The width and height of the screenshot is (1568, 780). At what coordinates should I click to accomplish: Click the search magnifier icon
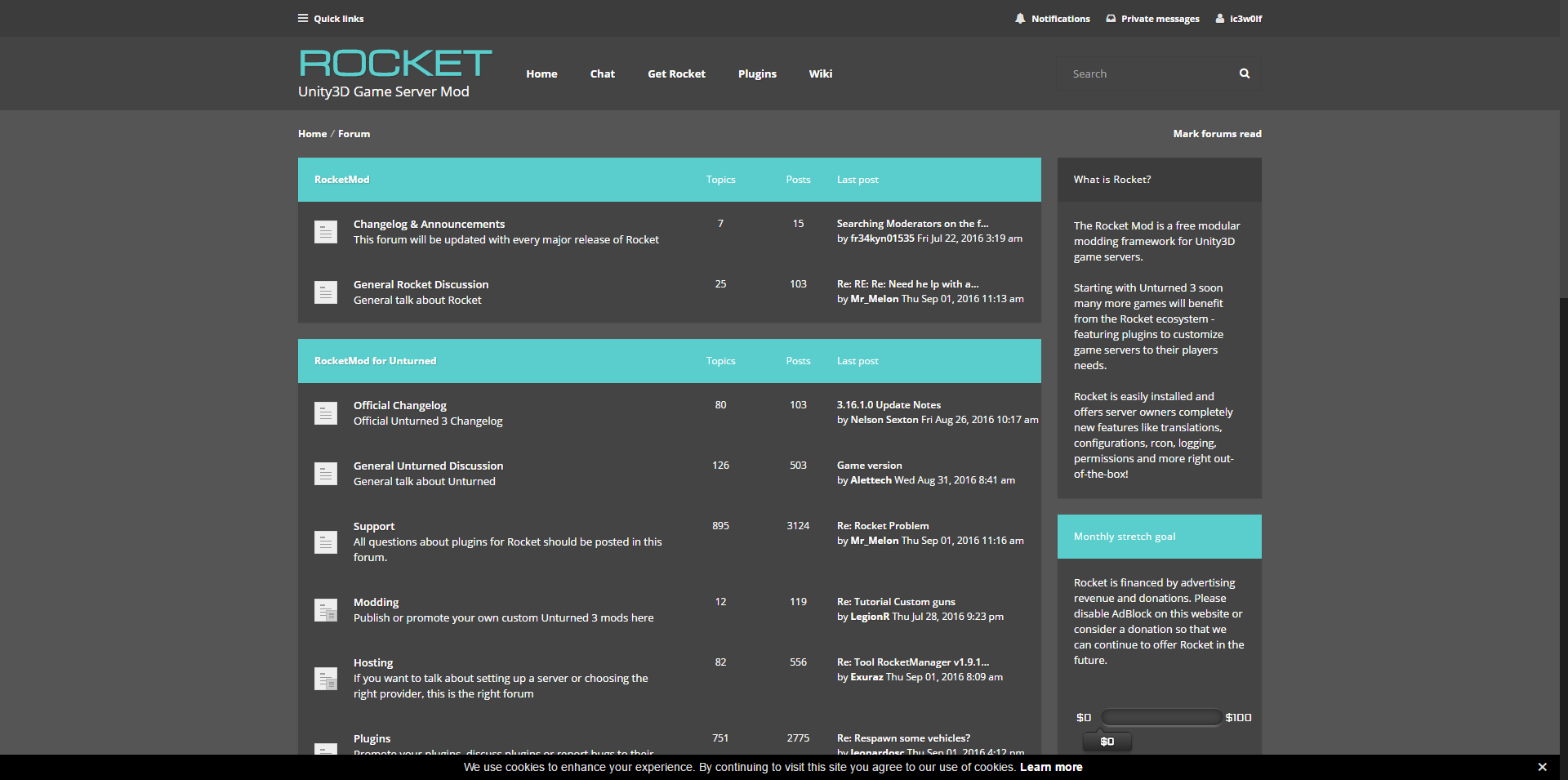tap(1245, 74)
